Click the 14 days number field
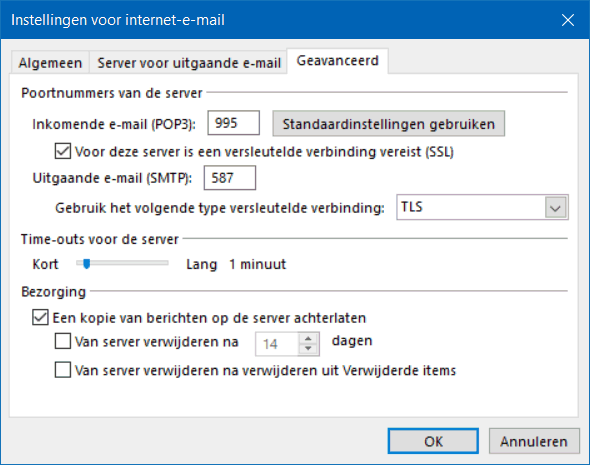The width and height of the screenshot is (590, 465). click(x=277, y=344)
